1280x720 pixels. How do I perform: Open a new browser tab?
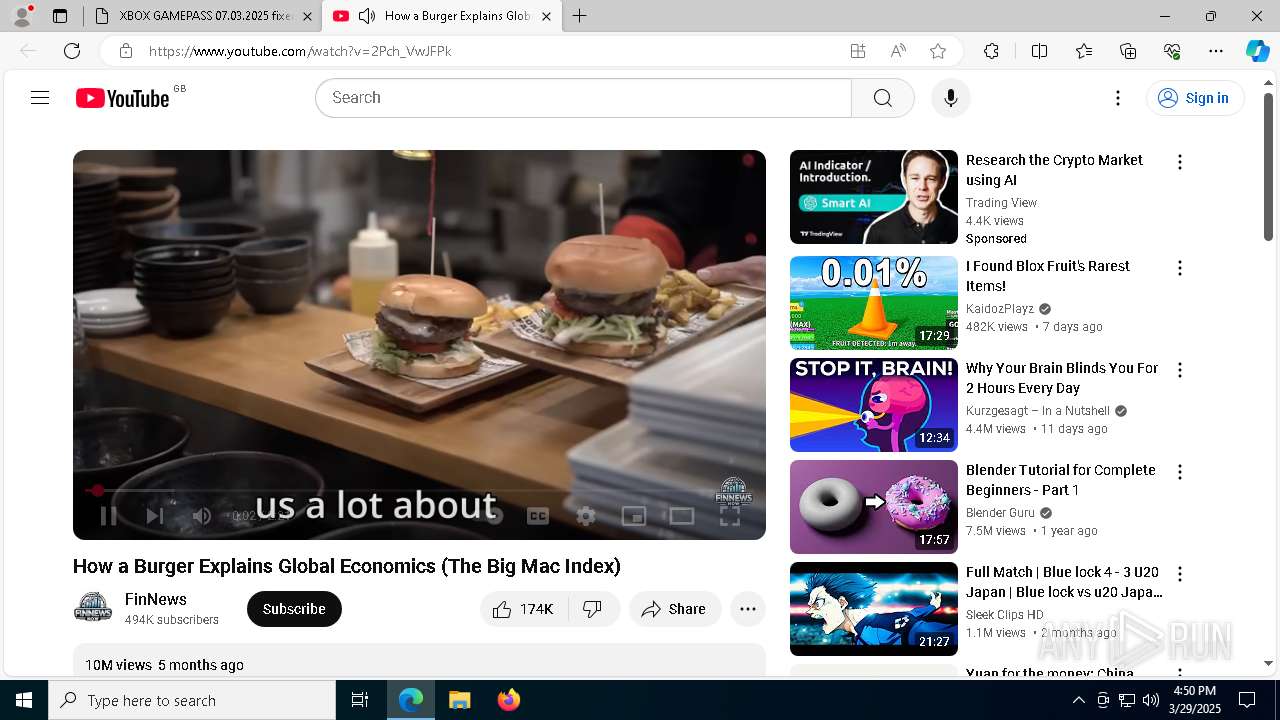579,16
